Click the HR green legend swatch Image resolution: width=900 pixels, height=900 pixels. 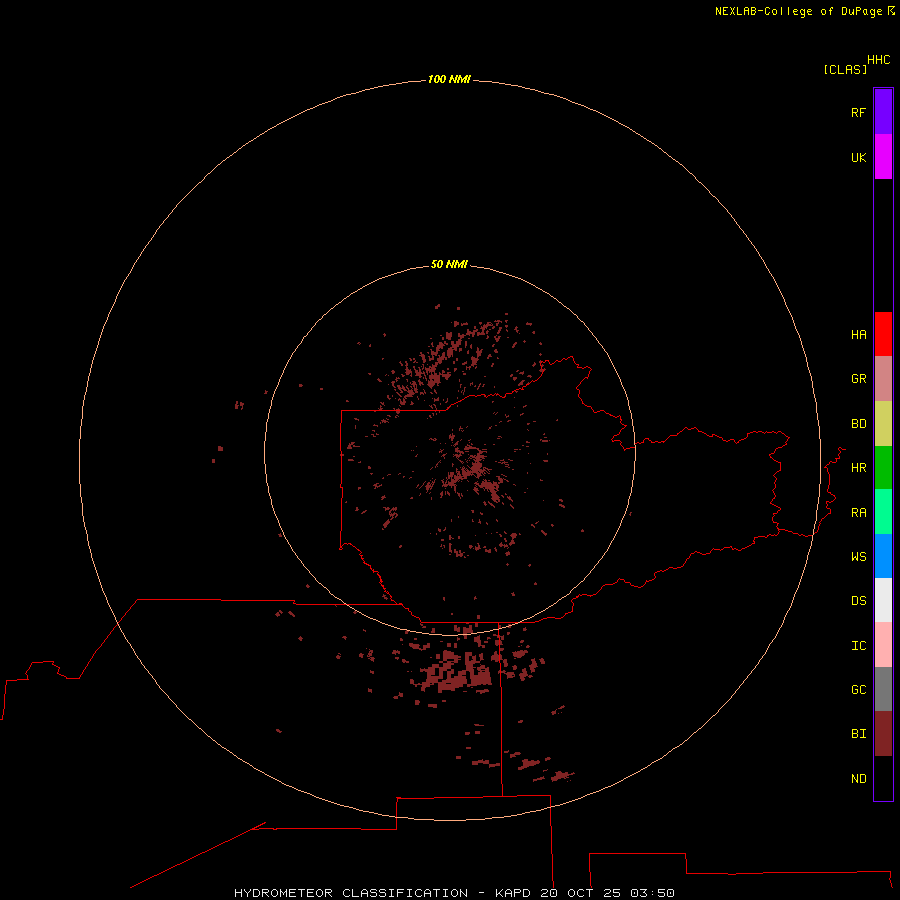pyautogui.click(x=883, y=468)
